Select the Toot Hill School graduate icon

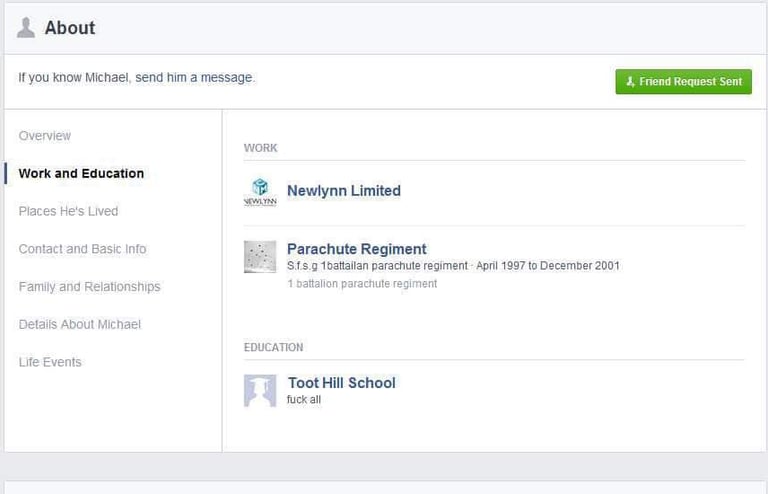click(x=260, y=391)
